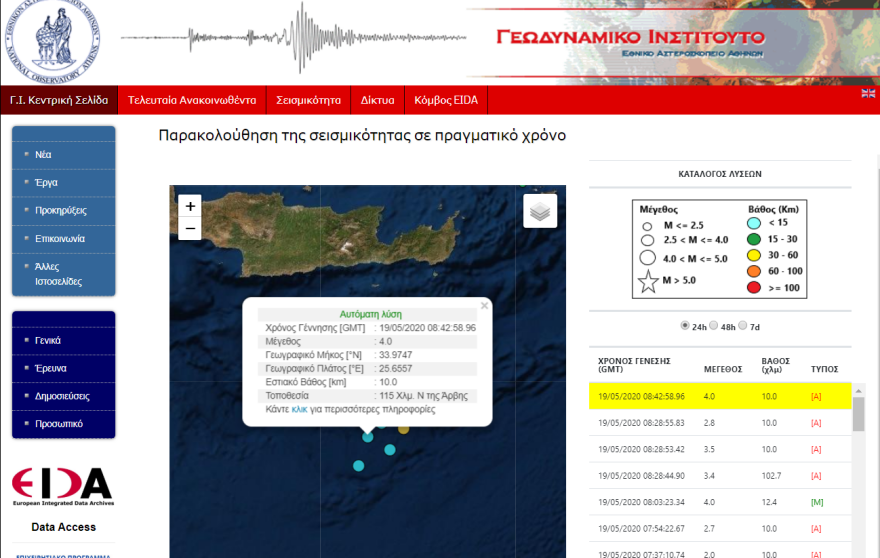
Task: Click the green [M] type marker
Action: pos(817,502)
